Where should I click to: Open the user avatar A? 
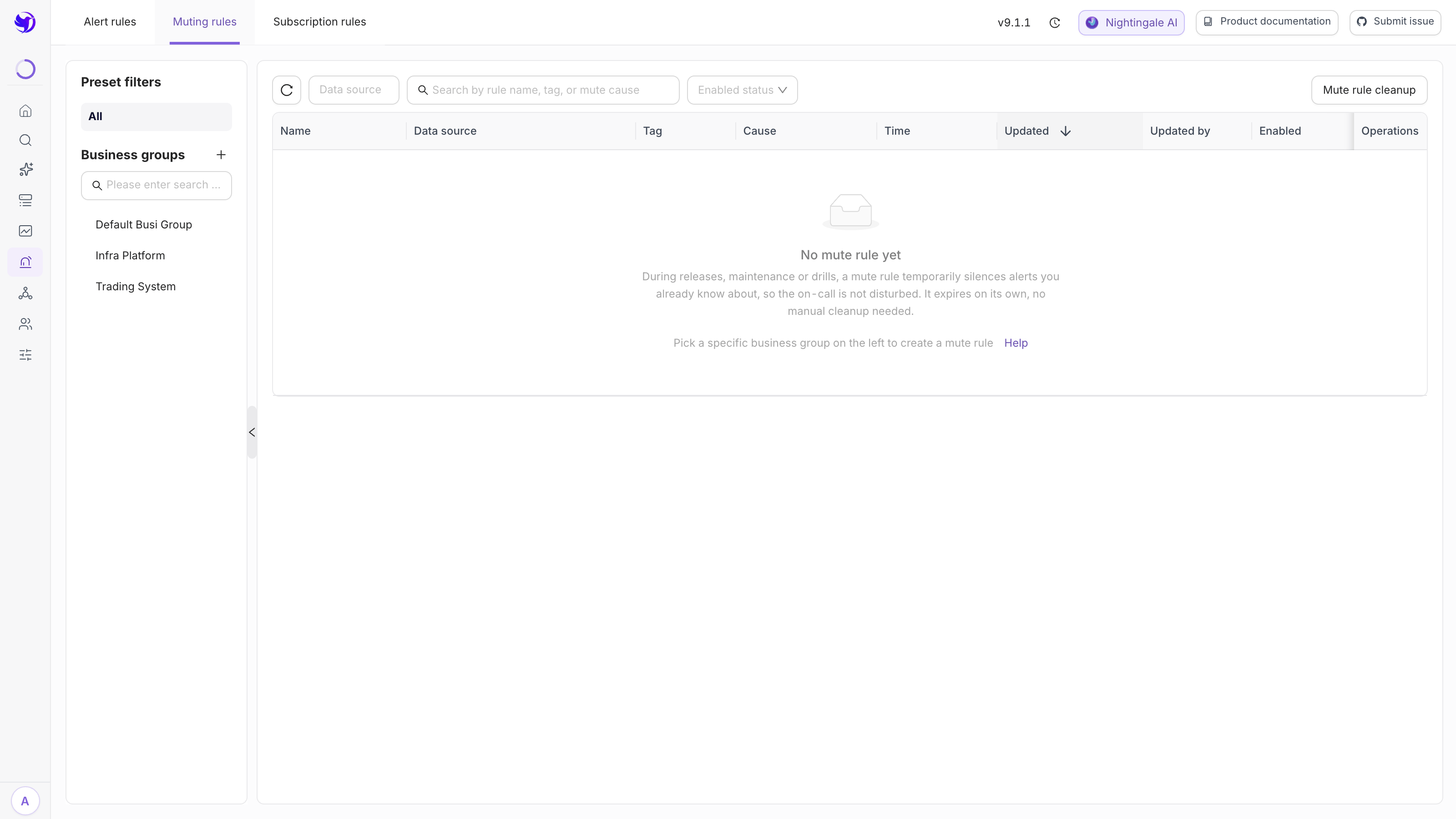25,801
